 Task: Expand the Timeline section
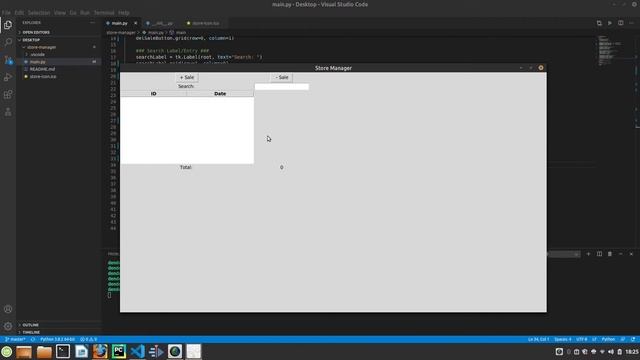coord(31,332)
